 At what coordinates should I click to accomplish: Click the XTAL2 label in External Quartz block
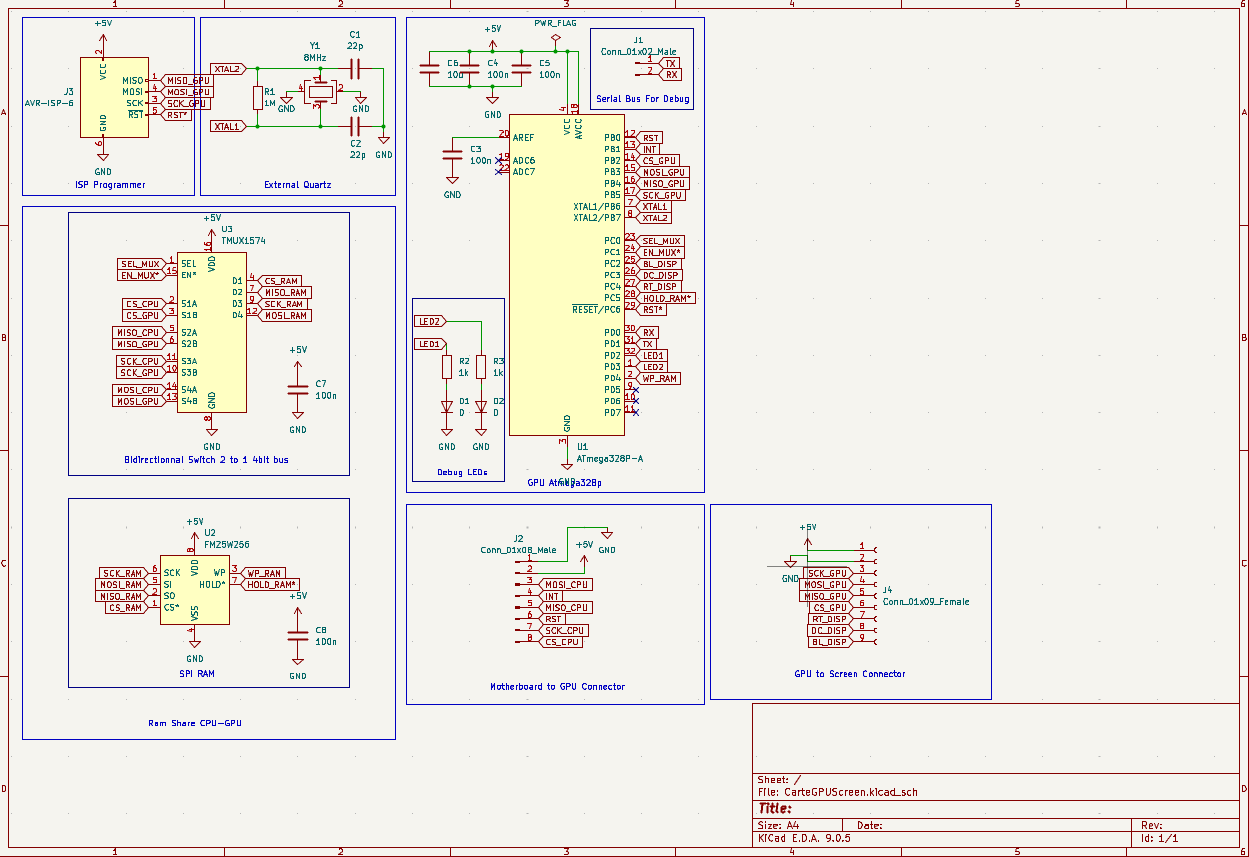[x=227, y=69]
